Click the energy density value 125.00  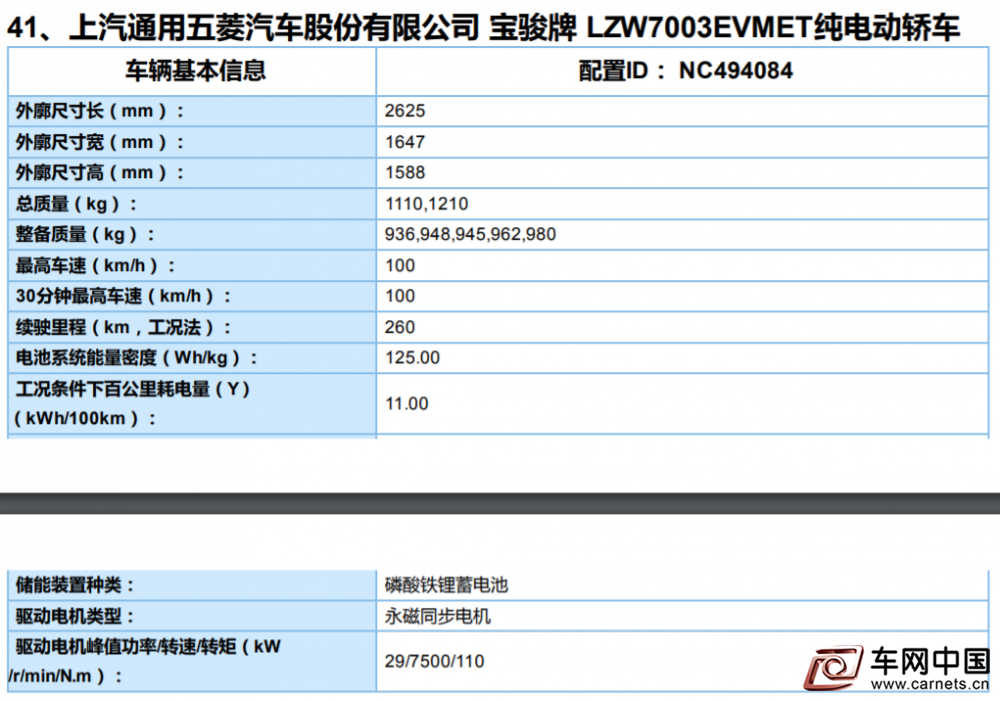pos(412,358)
